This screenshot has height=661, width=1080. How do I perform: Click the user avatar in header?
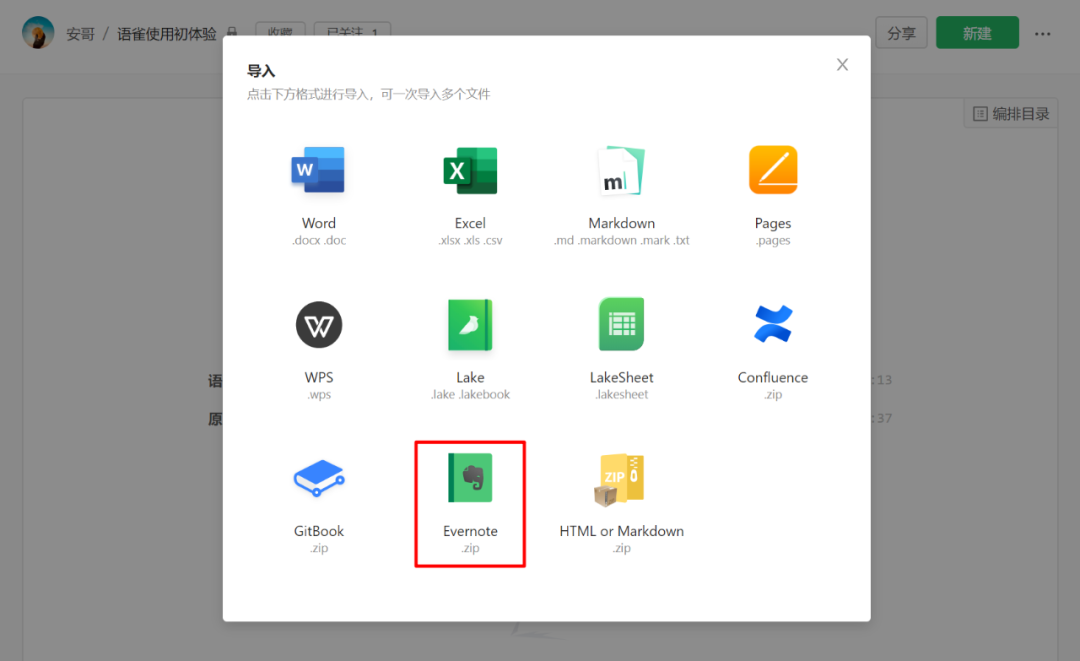38,32
